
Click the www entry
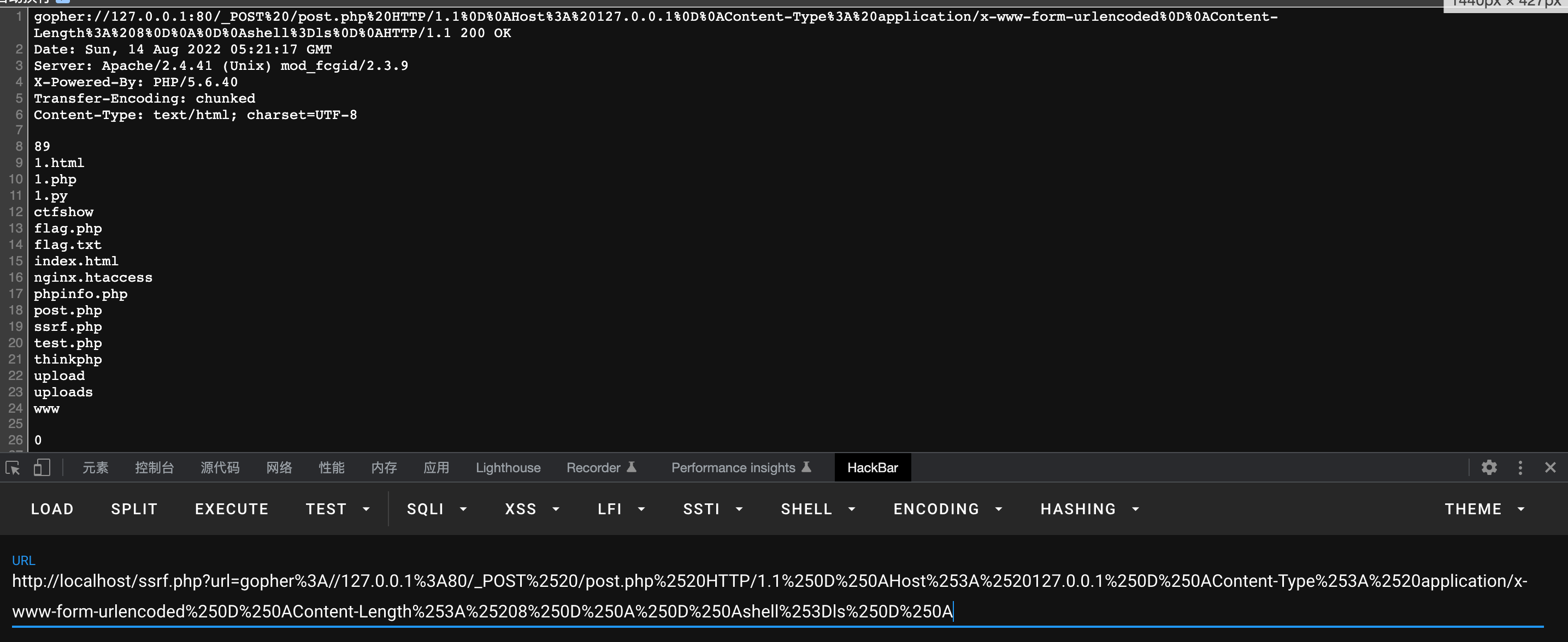tap(46, 409)
